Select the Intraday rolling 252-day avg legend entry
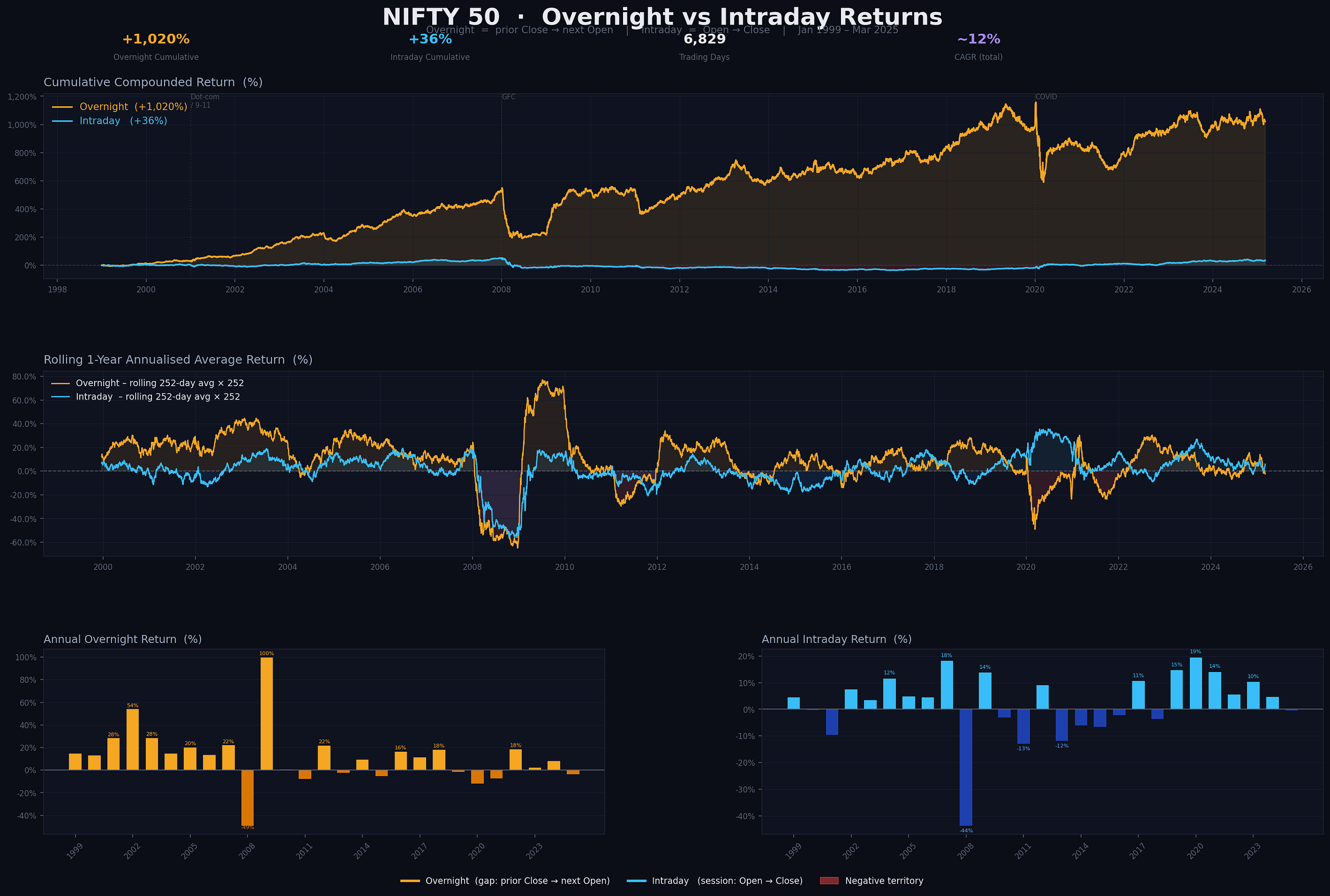This screenshot has height=896, width=1330. pos(146,397)
